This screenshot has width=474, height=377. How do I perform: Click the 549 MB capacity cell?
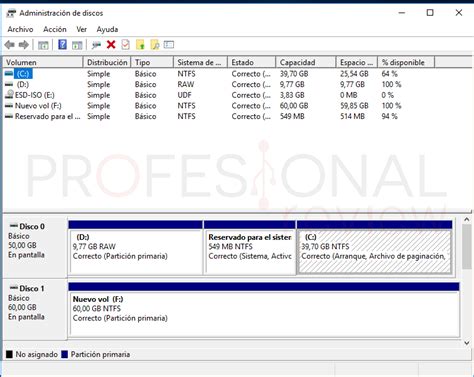pyautogui.click(x=292, y=116)
